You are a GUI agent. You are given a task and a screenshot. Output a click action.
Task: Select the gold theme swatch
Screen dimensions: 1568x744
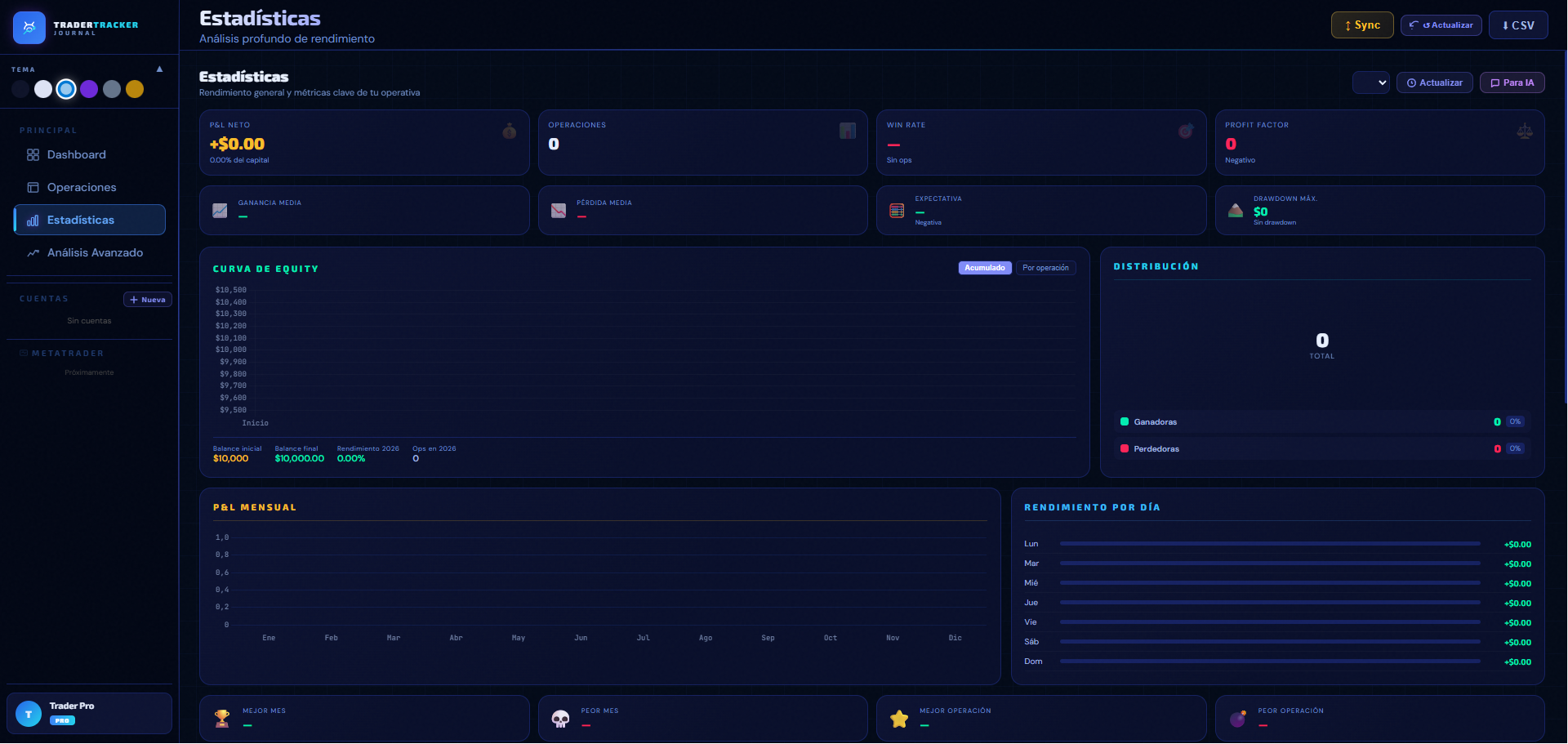[135, 89]
